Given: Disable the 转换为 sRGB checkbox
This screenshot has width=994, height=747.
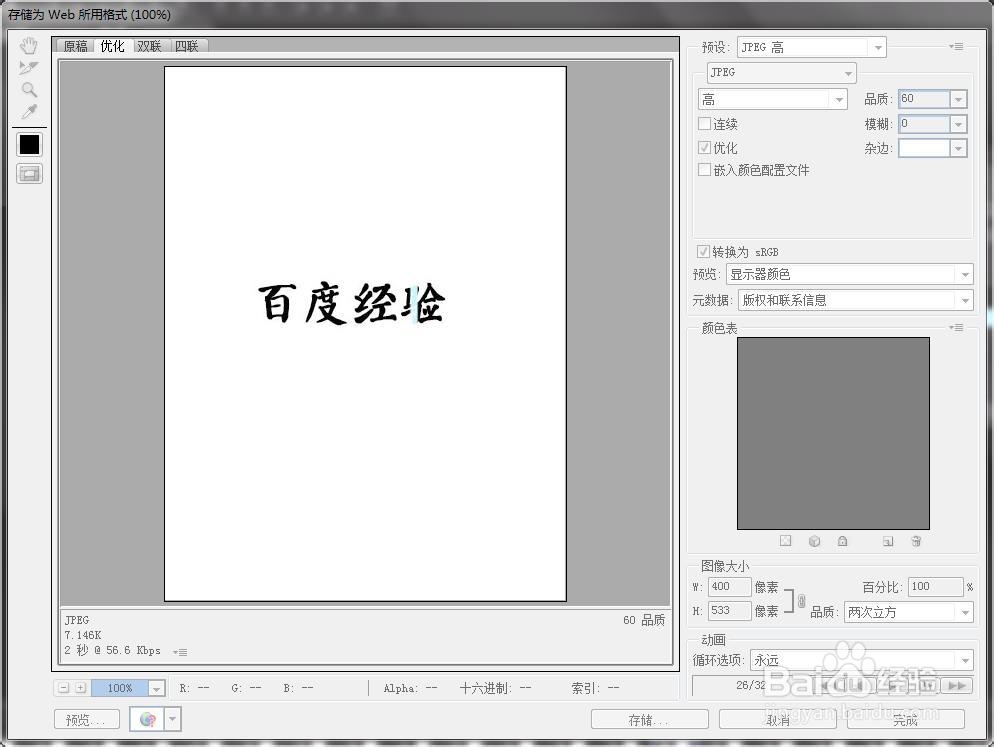Looking at the screenshot, I should point(705,251).
